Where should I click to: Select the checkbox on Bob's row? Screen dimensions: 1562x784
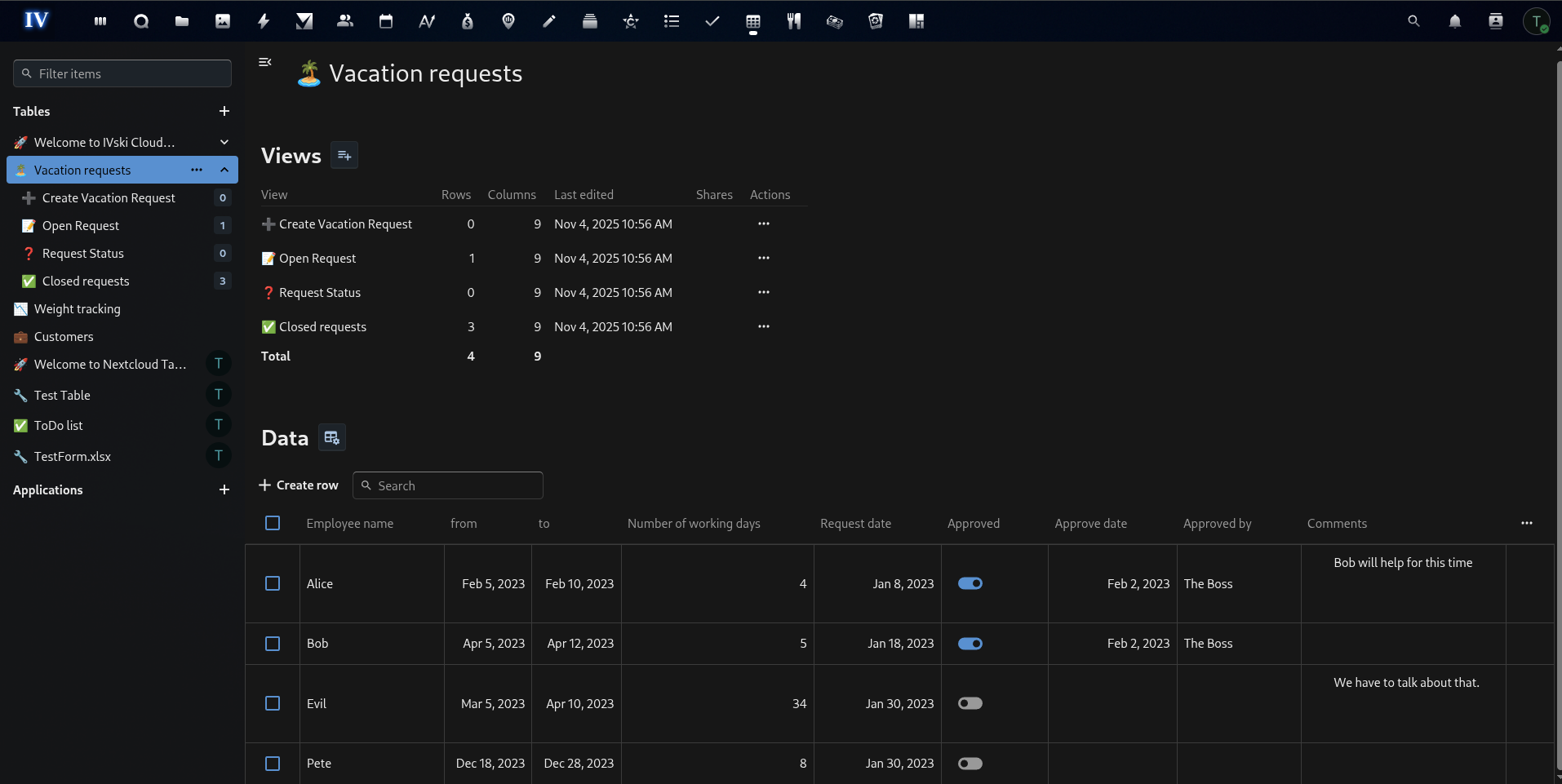coord(272,644)
